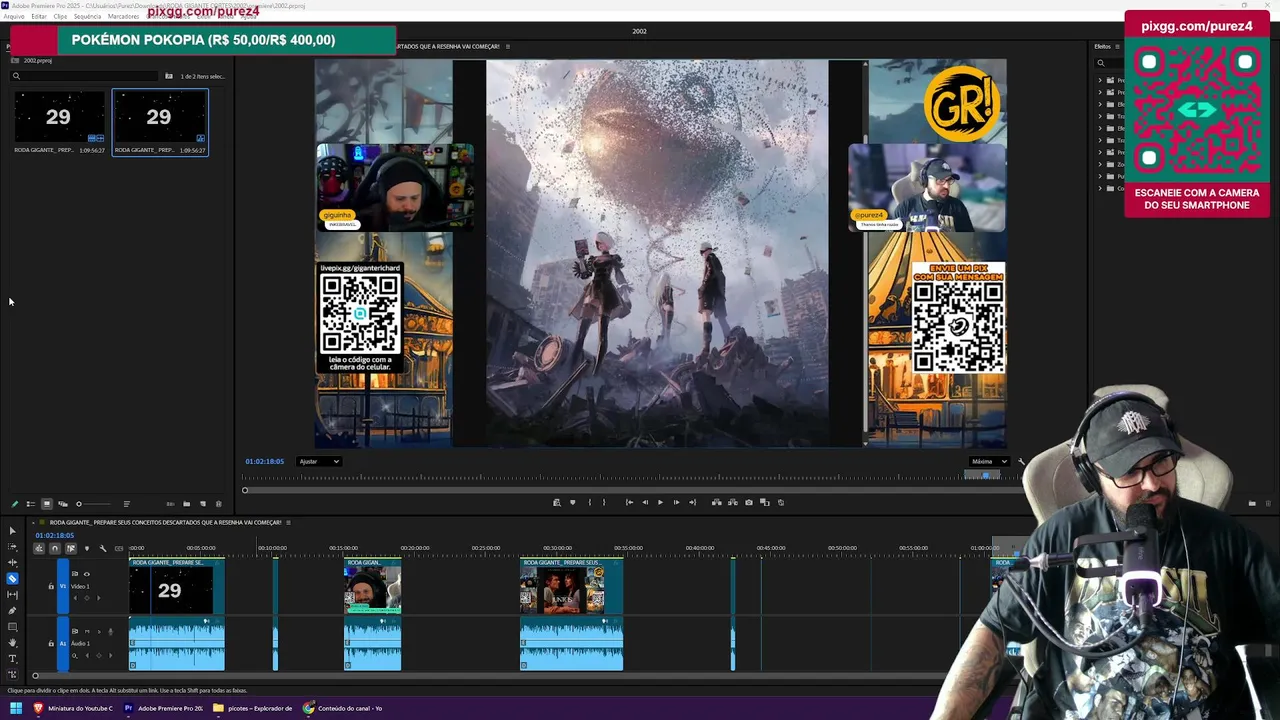Viewport: 1280px width, 720px height.
Task: Toggle the lock on track A1
Action: (51, 643)
